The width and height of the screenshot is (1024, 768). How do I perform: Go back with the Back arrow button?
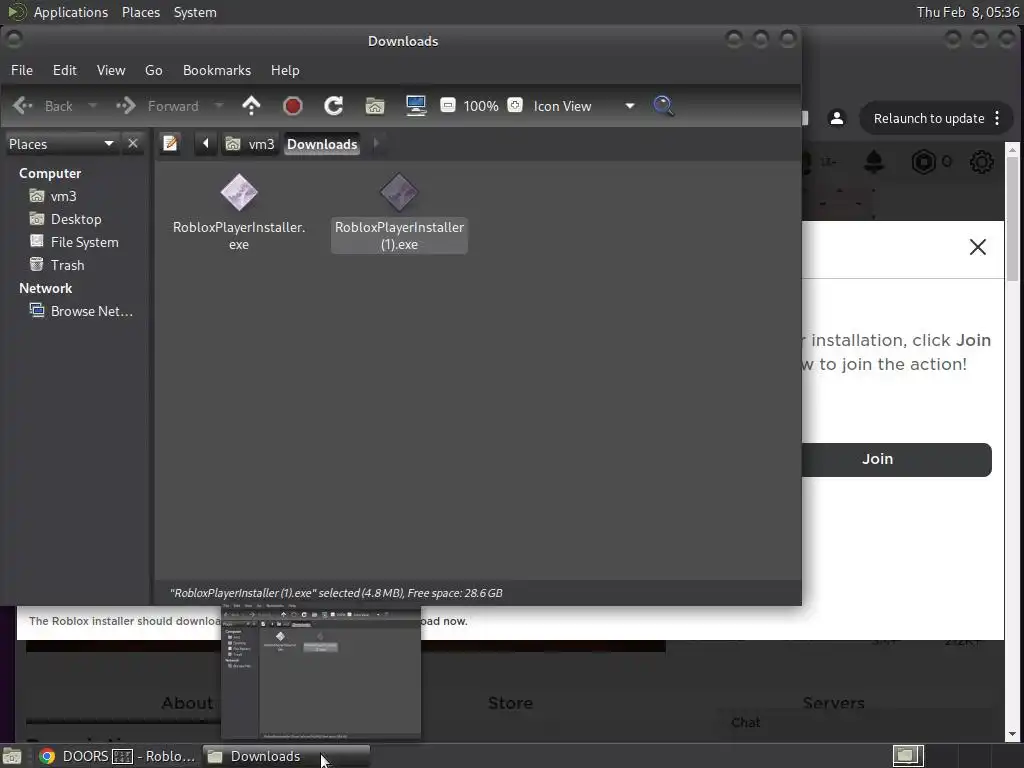[x=42, y=106]
